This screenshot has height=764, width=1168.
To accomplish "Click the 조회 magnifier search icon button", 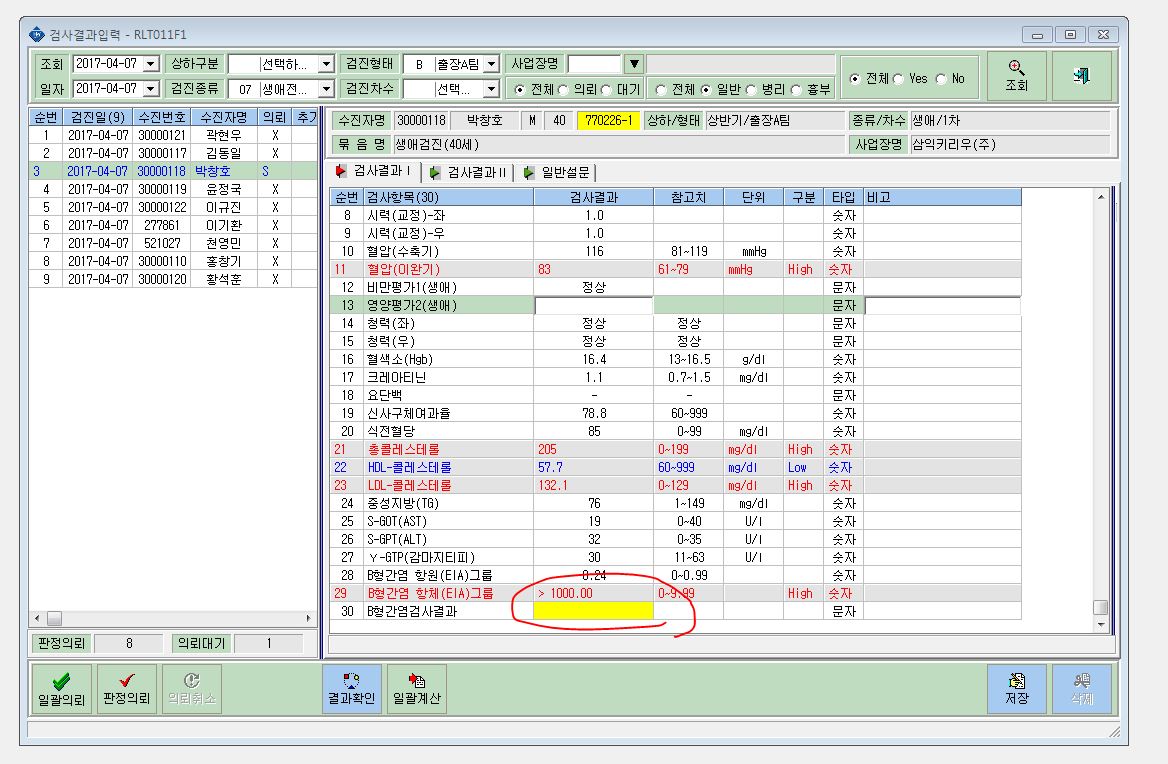I will (1017, 76).
